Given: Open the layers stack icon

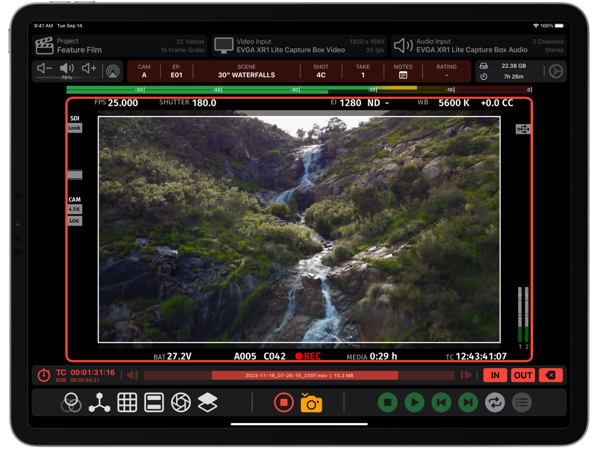Looking at the screenshot, I should [x=207, y=402].
